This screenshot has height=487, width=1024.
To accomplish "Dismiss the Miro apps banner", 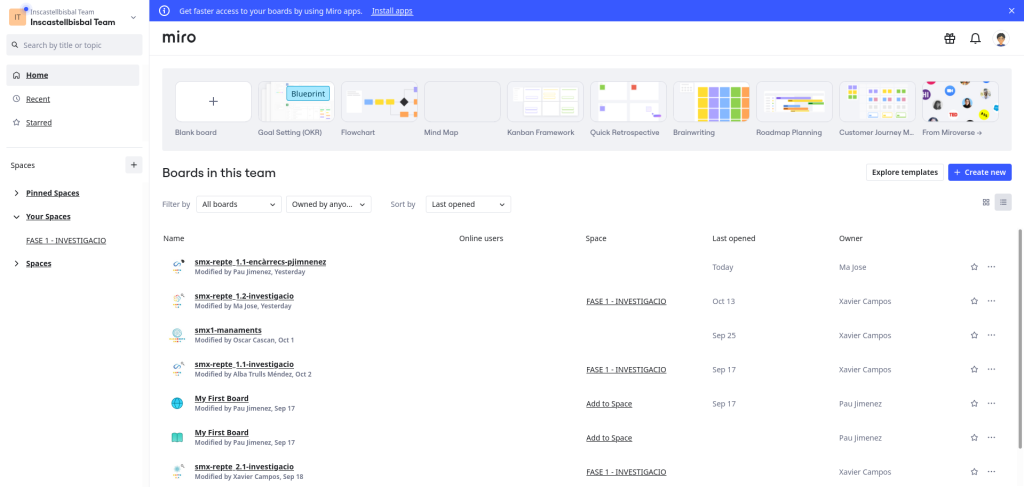I will (x=1011, y=10).
